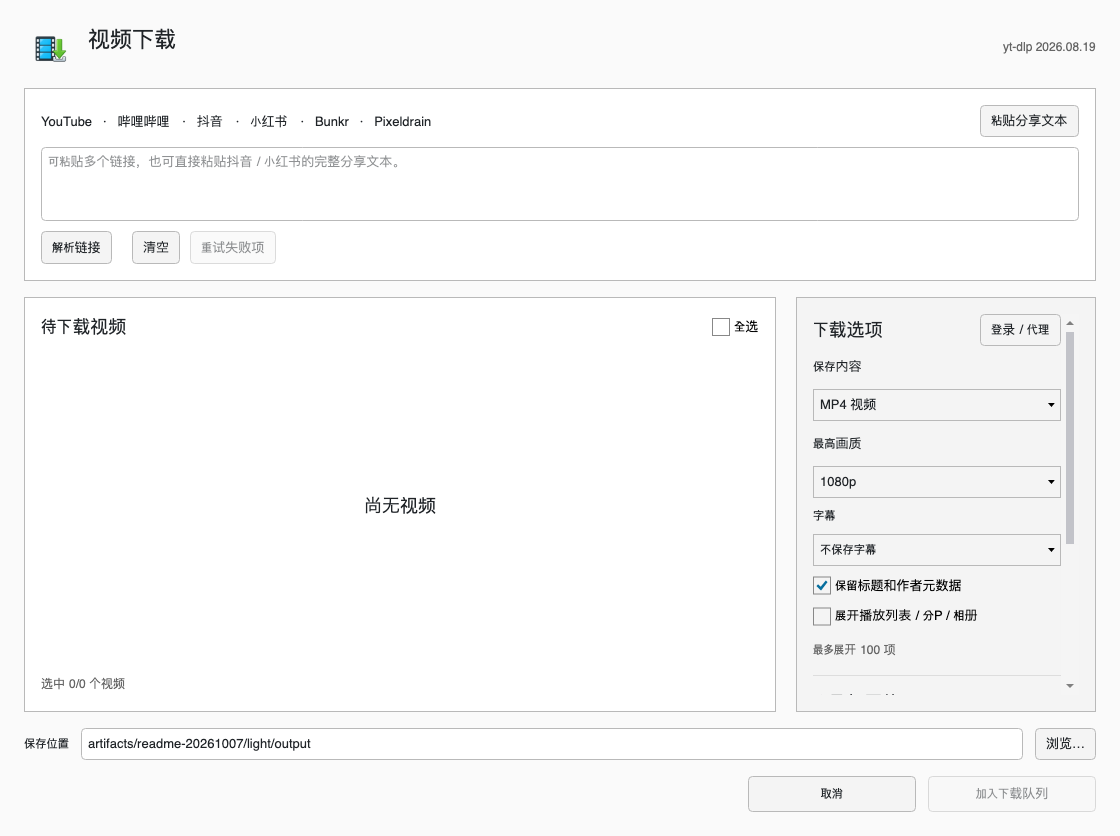This screenshot has height=836, width=1120.
Task: Click the Pixeldrain site label
Action: click(x=403, y=121)
